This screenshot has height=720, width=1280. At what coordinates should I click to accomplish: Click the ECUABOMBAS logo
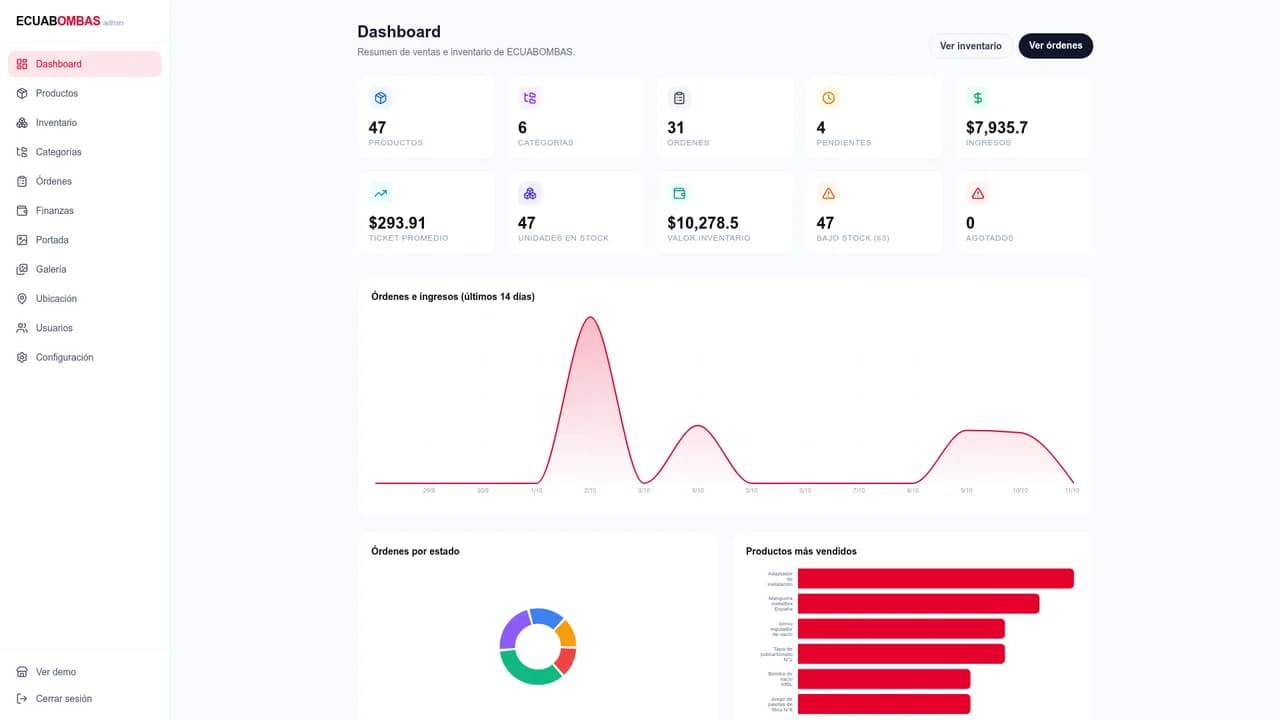(58, 21)
